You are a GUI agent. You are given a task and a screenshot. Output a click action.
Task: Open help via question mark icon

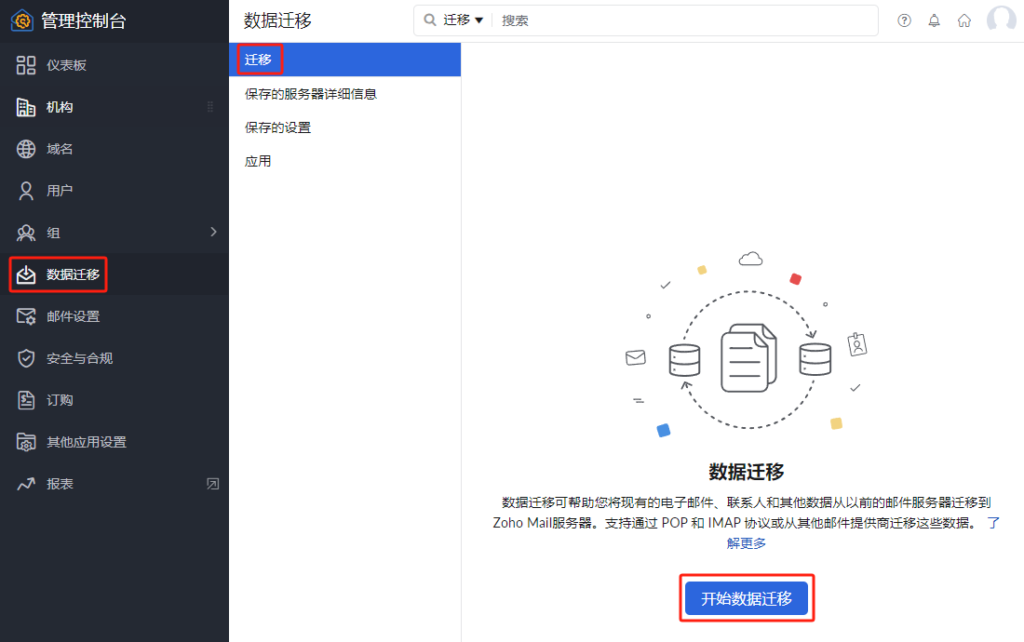904,20
